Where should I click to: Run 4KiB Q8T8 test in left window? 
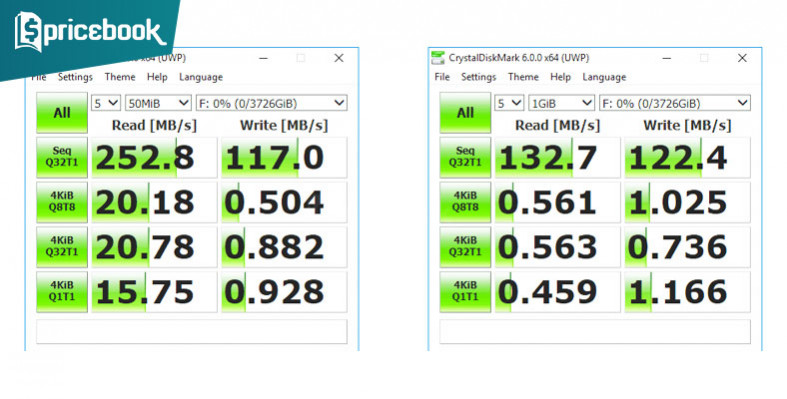tap(62, 202)
